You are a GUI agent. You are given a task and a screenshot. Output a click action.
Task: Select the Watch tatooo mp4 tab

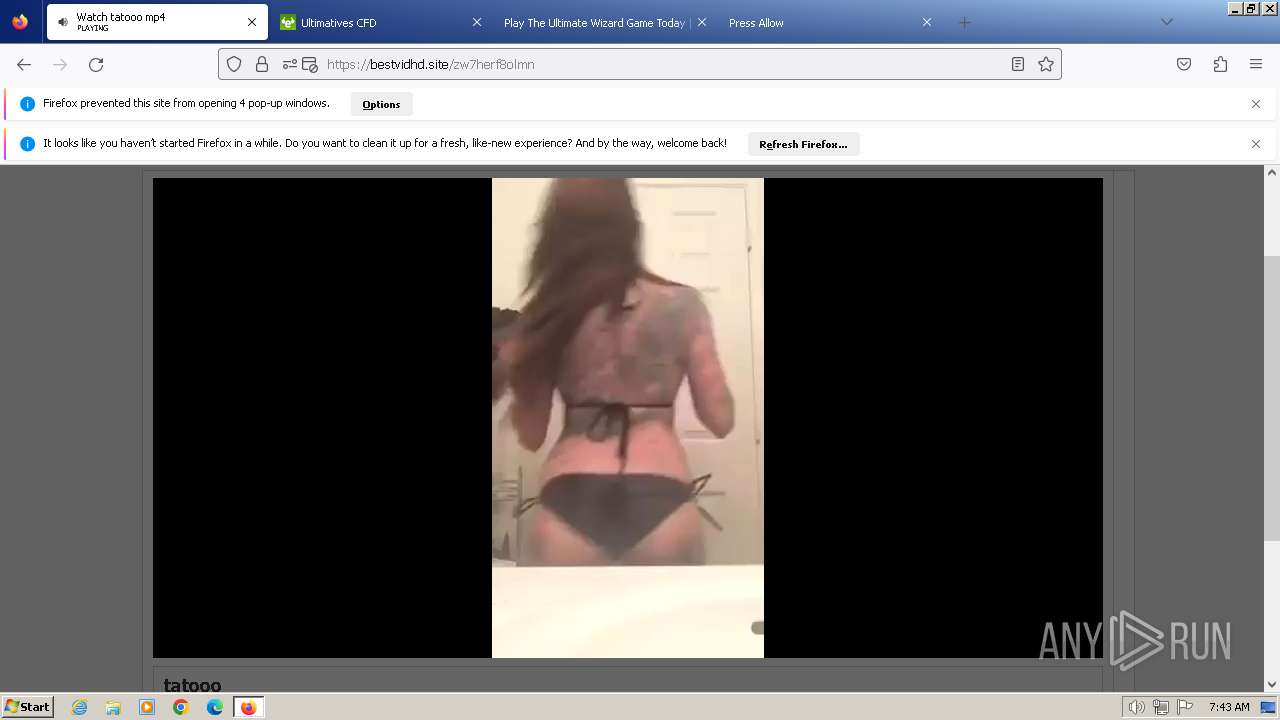[x=156, y=22]
